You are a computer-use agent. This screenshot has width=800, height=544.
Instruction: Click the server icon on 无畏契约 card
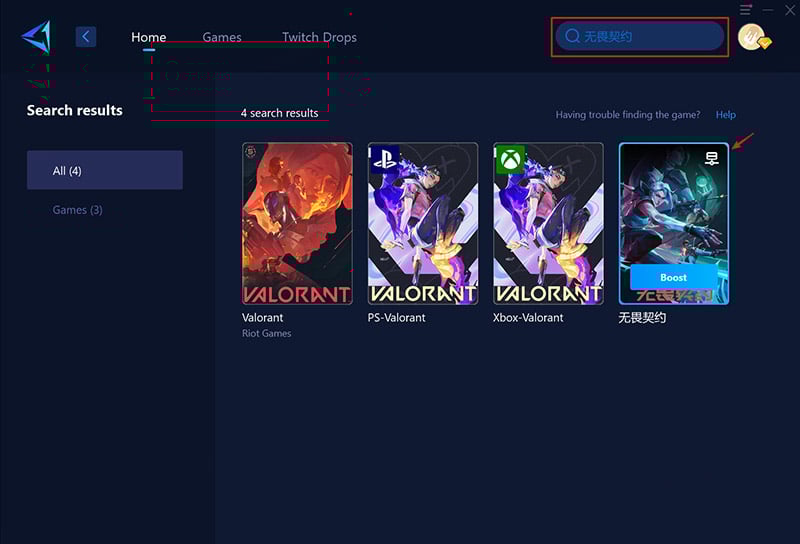click(712, 159)
